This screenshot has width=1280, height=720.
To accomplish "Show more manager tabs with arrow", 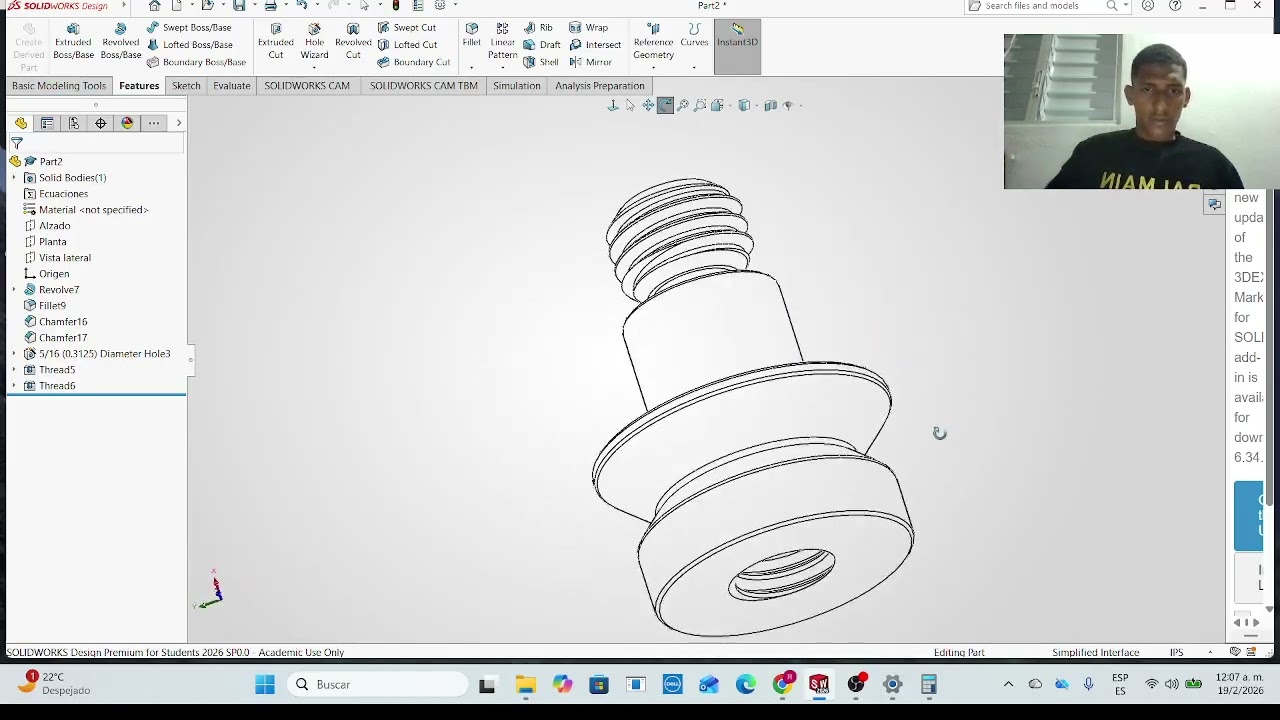I will (178, 123).
